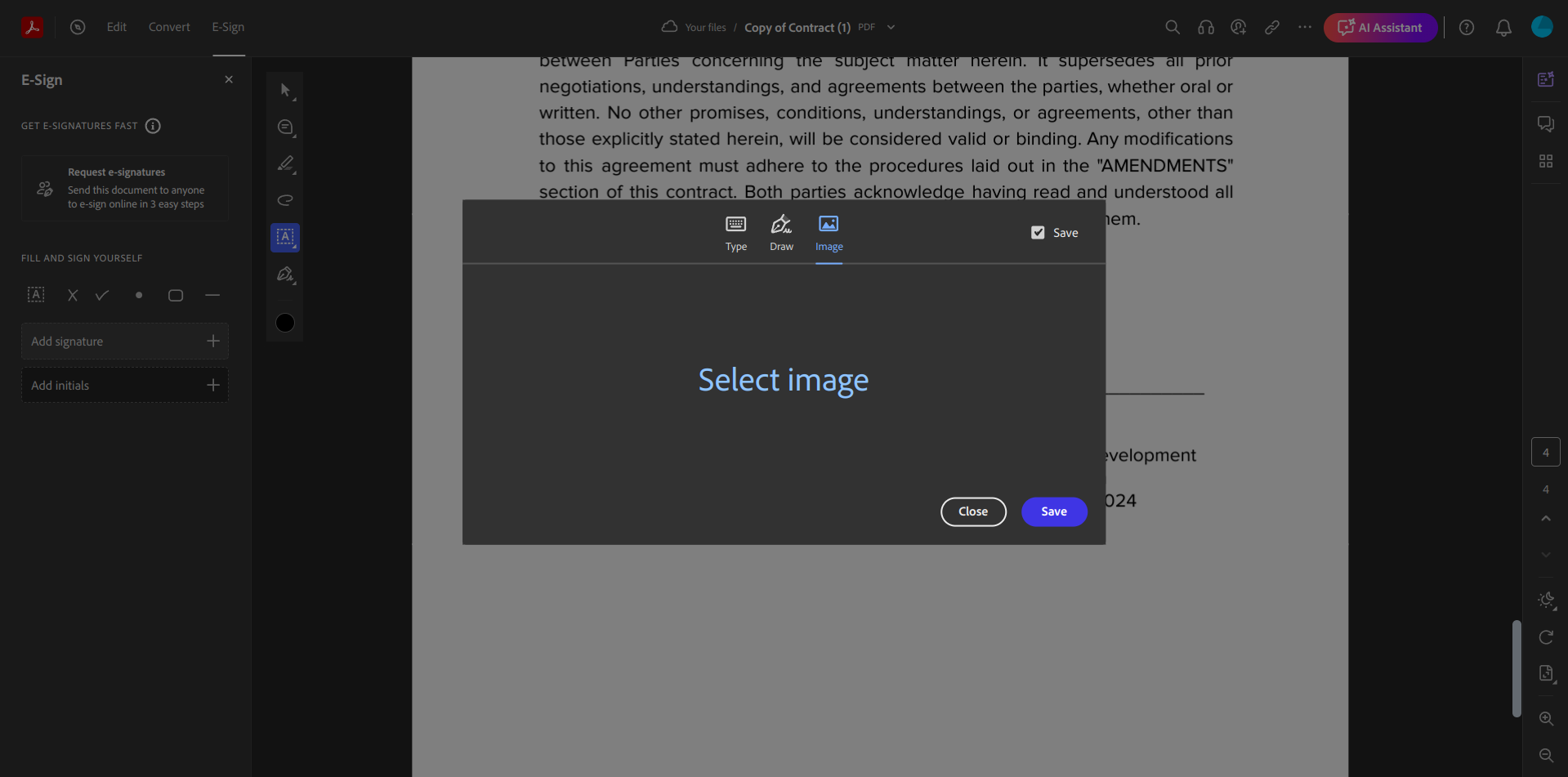Toggle the display theme icon
This screenshot has width=1568, height=777.
point(1546,601)
